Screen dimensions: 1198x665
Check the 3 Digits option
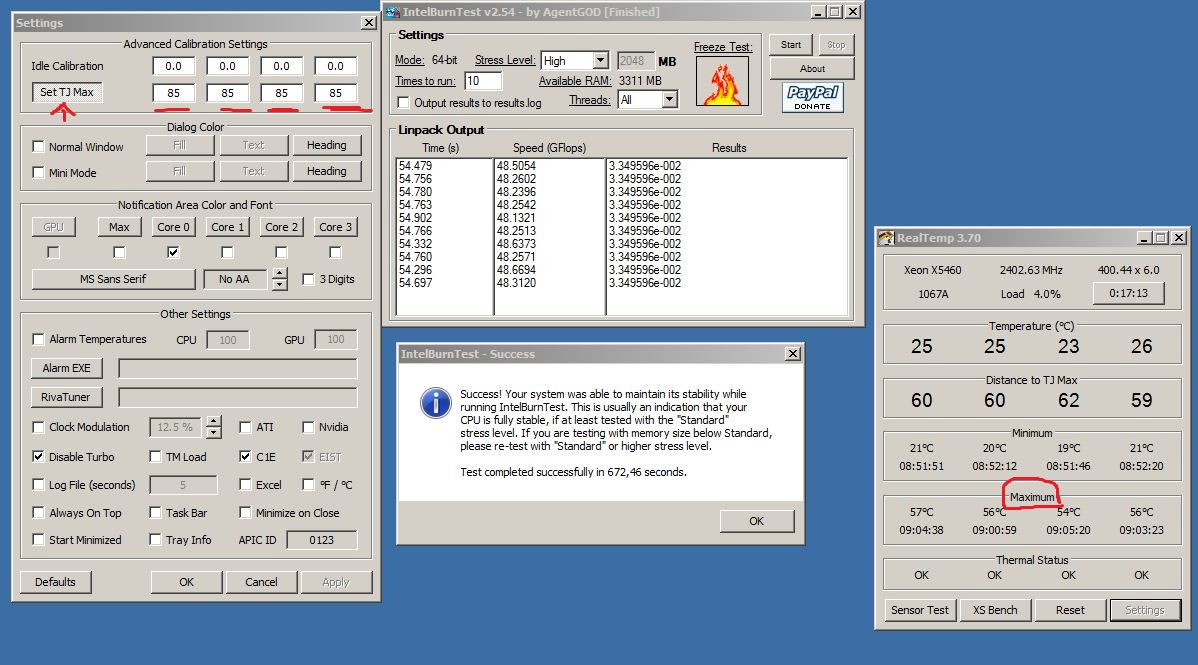[x=308, y=279]
